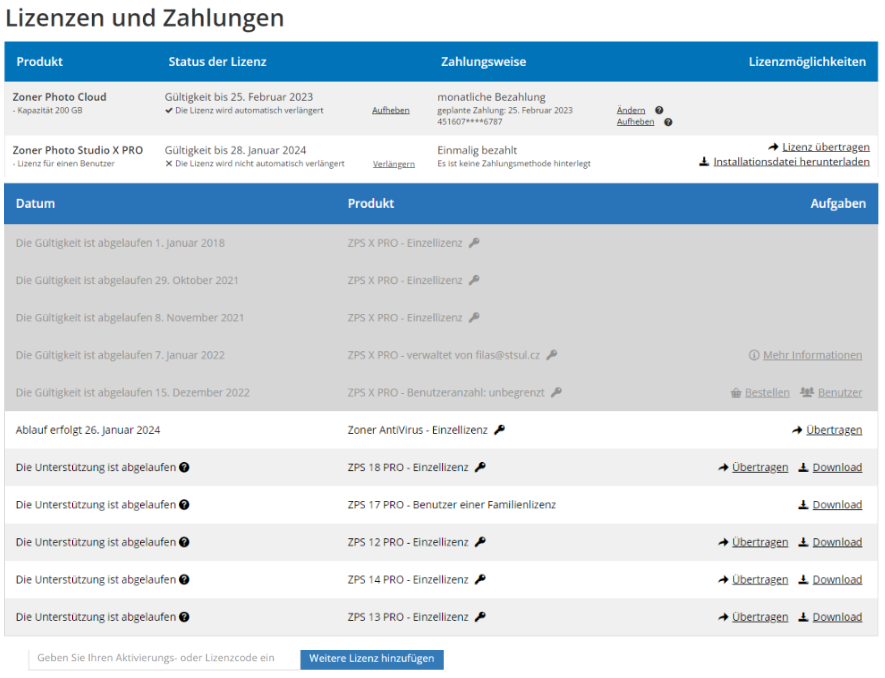Click key icon beside ZPS 18 PRO
885x678 pixels.
click(x=480, y=467)
